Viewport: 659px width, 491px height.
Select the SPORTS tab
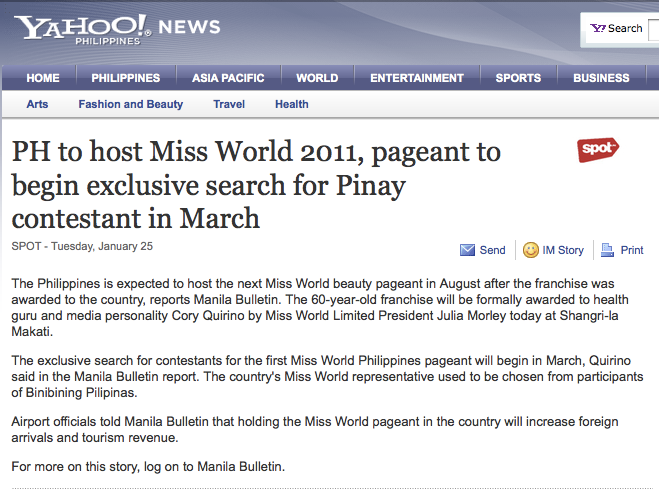pyautogui.click(x=518, y=78)
